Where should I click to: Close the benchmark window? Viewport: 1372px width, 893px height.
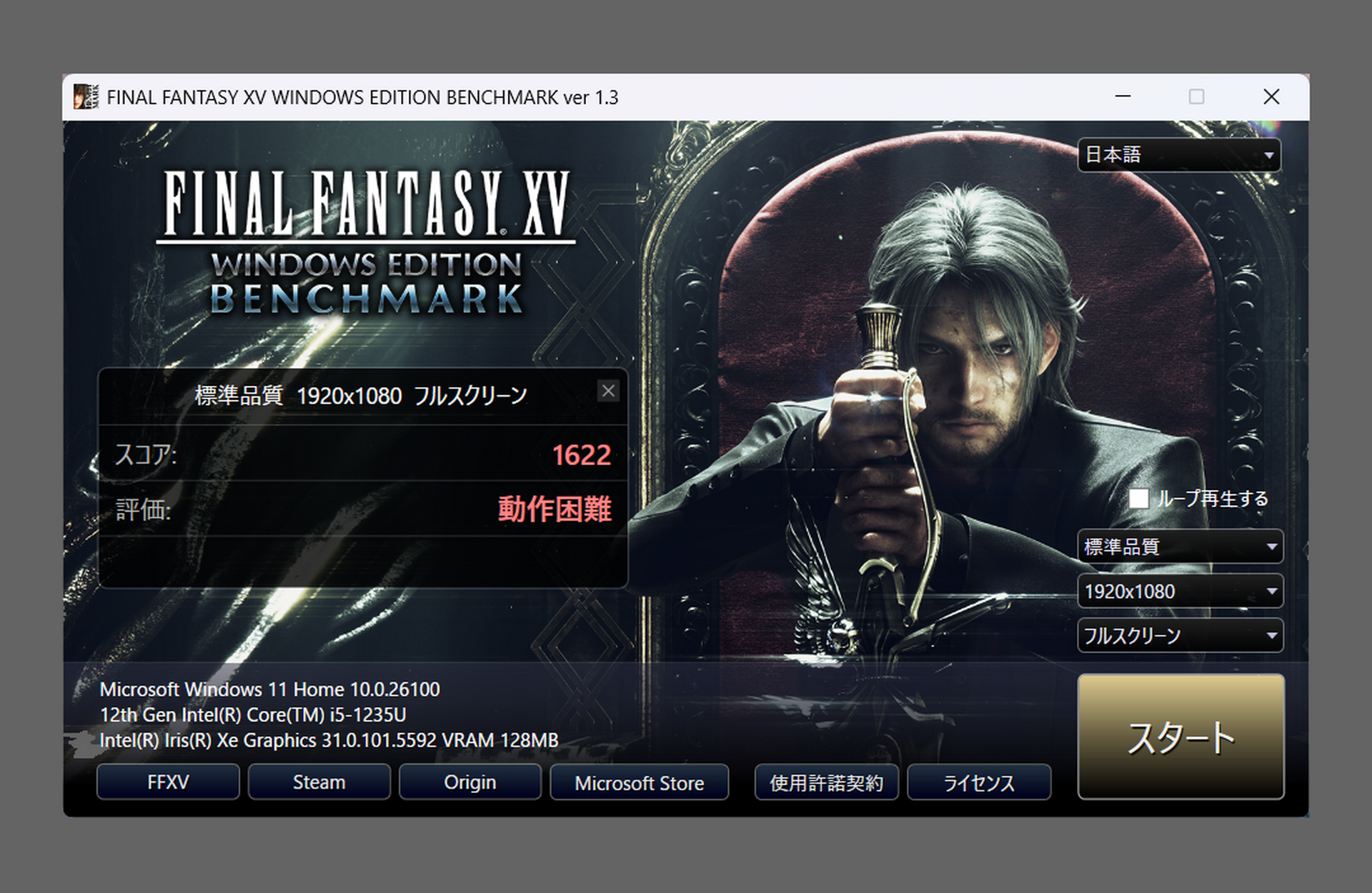pos(1271,96)
